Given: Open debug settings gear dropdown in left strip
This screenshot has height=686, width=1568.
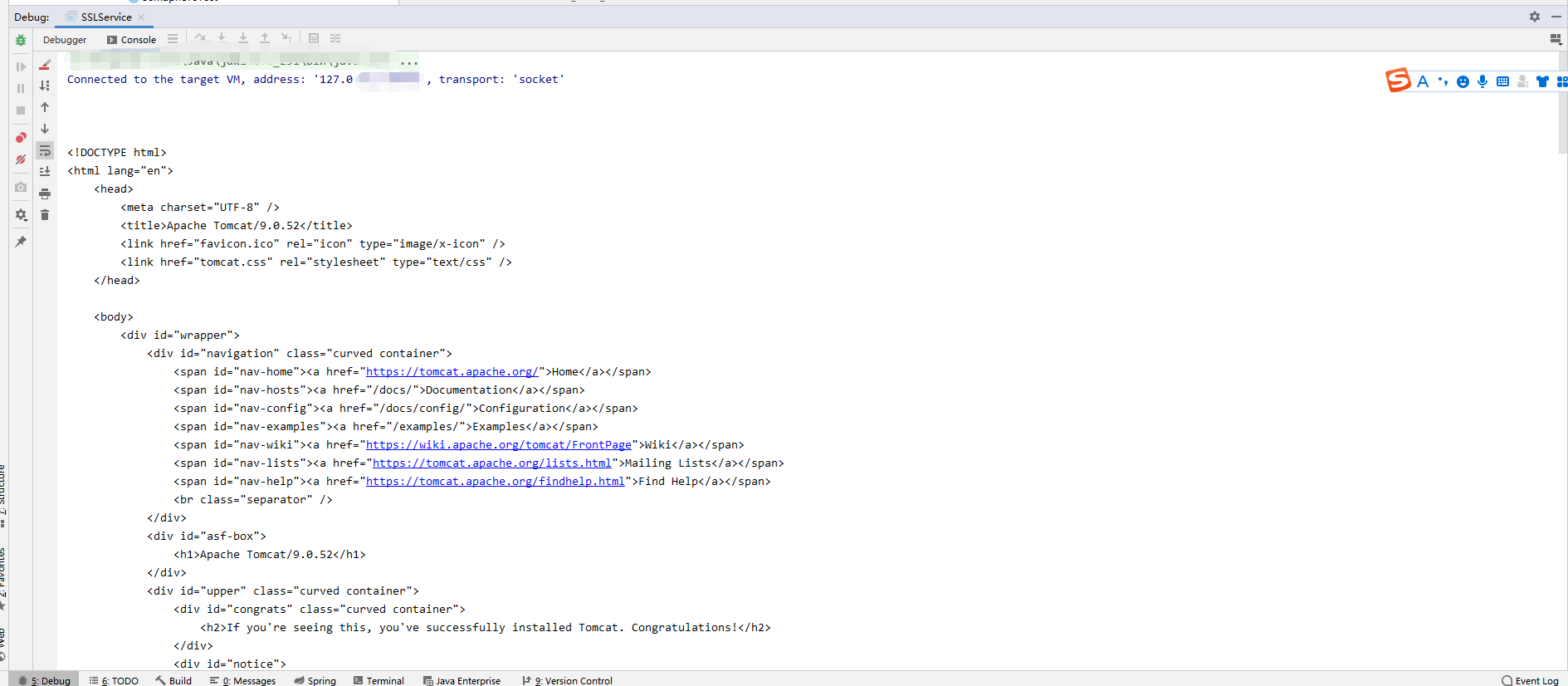Looking at the screenshot, I should point(21,215).
